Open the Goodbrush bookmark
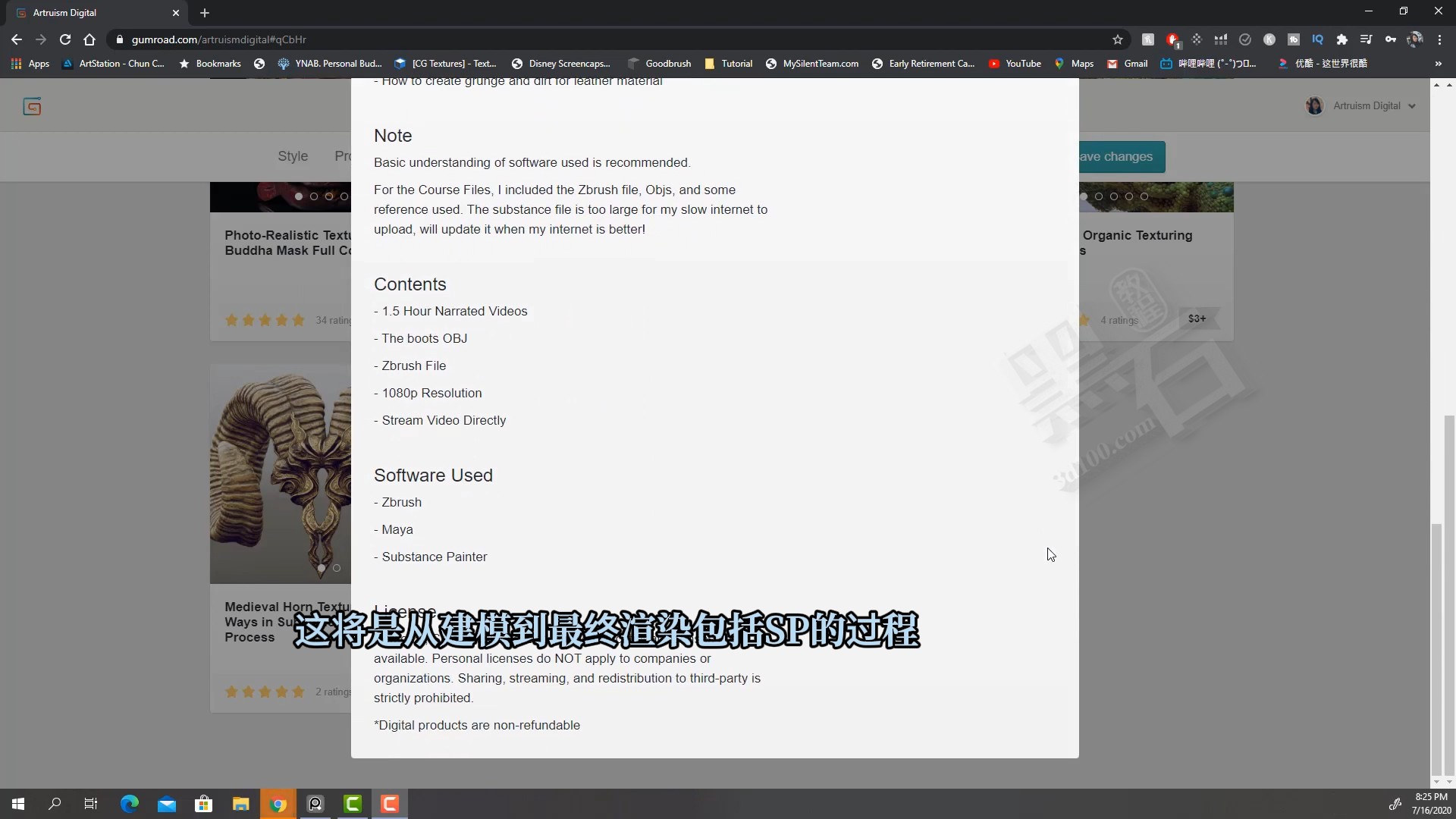1456x819 pixels. click(660, 64)
